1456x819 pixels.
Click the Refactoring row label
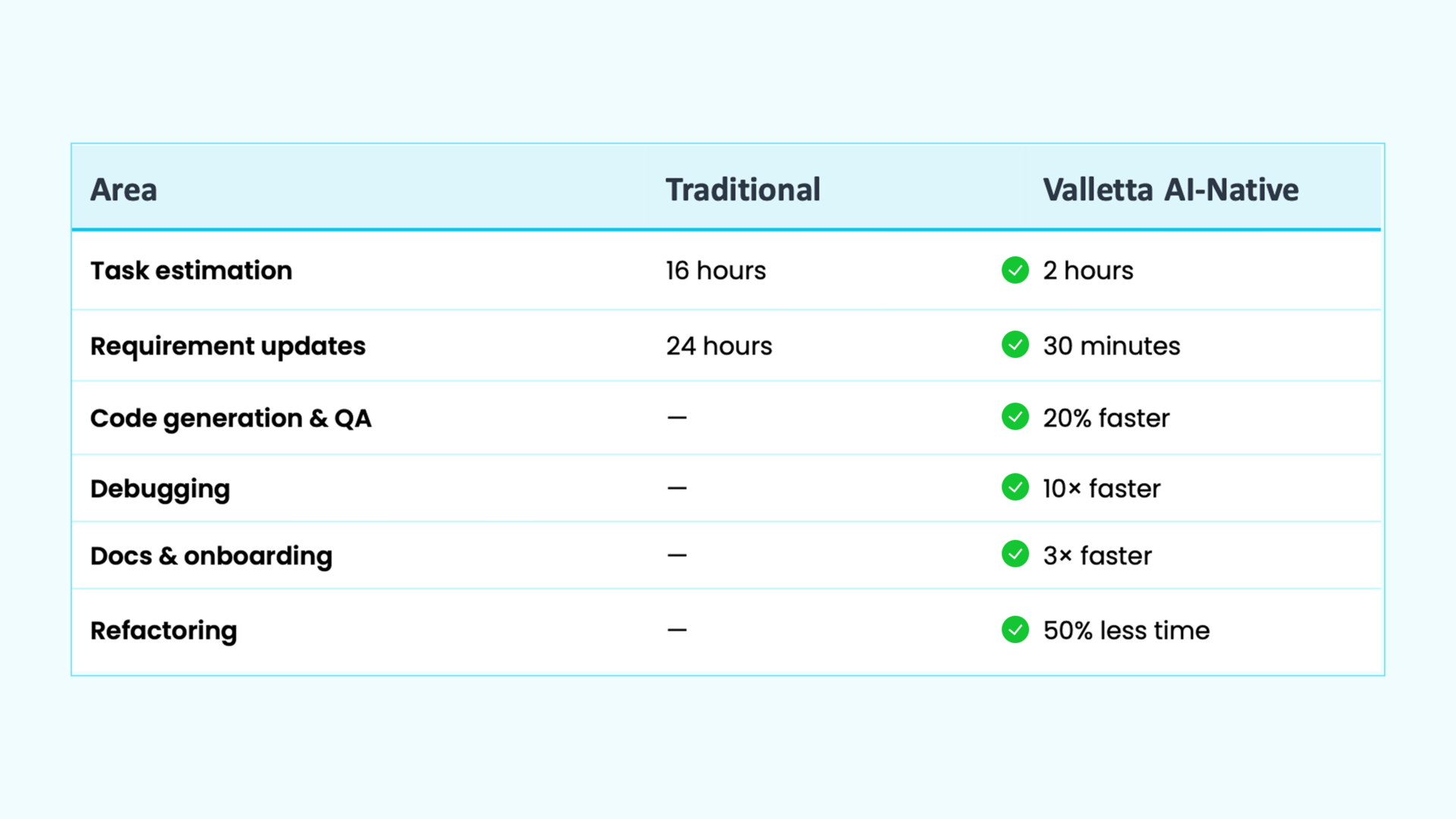click(164, 631)
